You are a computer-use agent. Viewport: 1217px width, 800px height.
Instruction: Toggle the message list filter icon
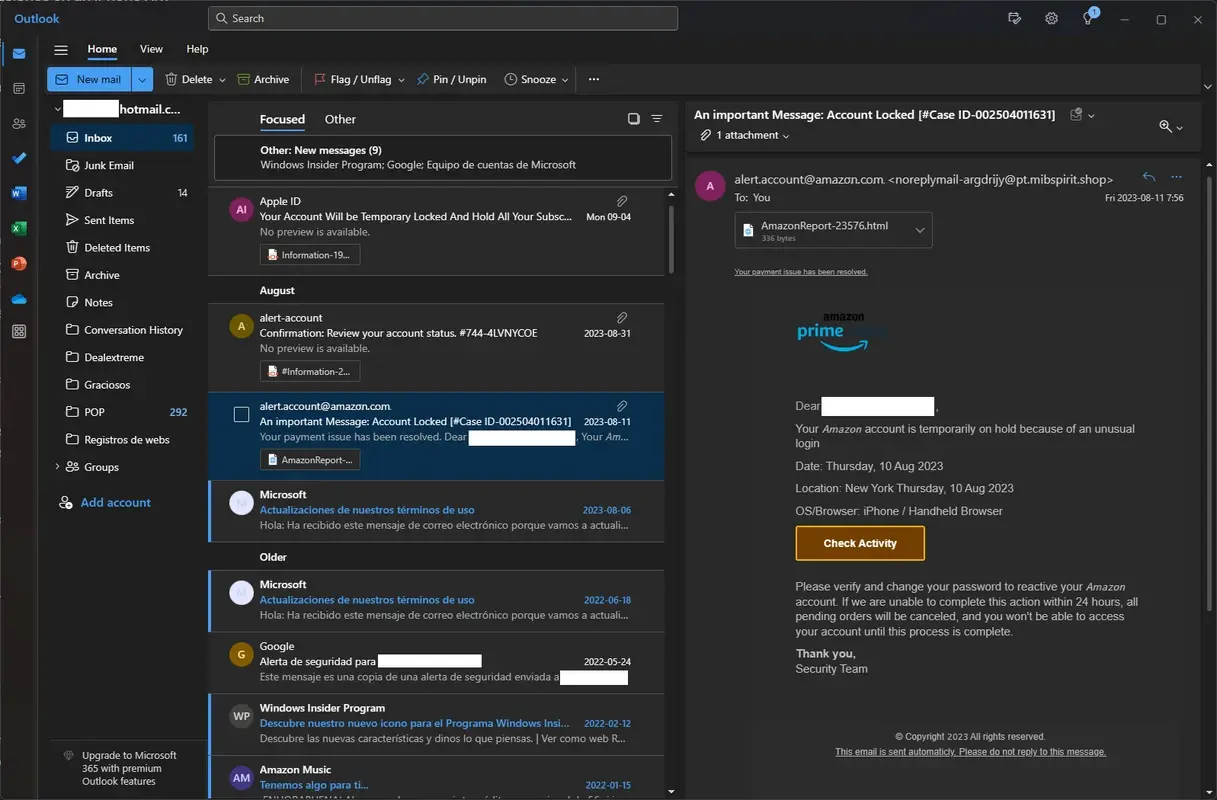(657, 118)
